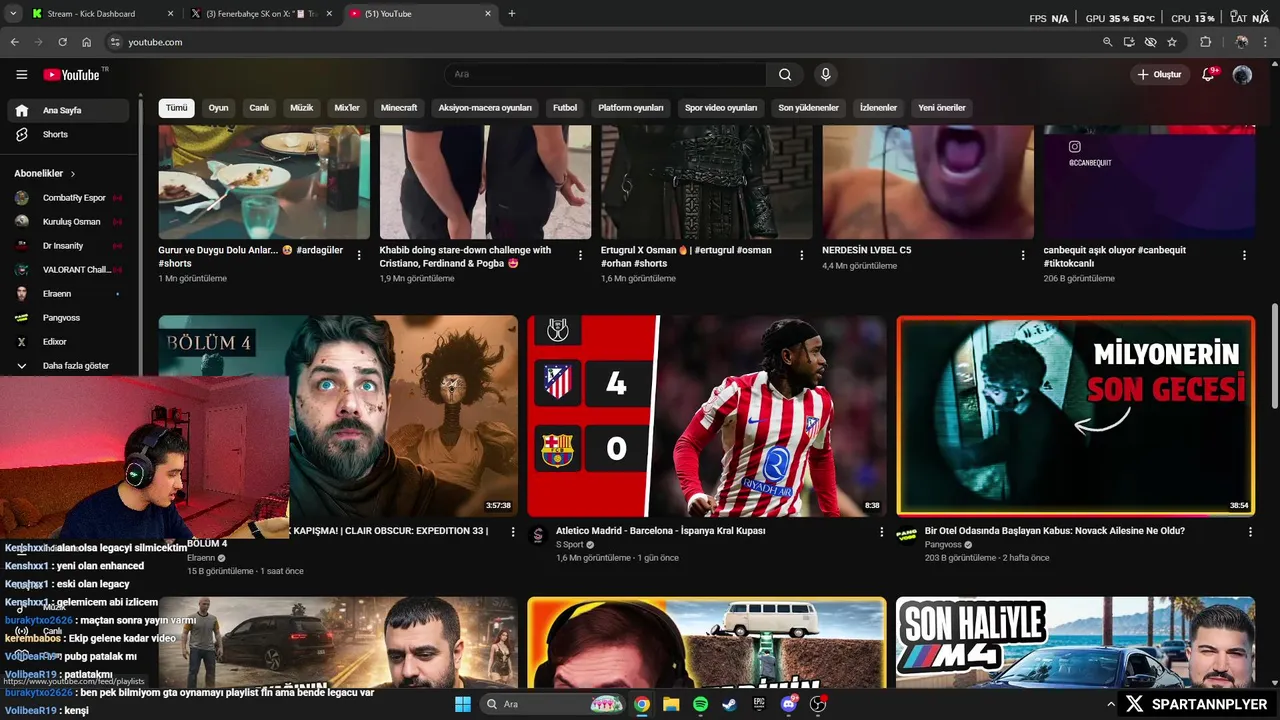Screen dimensions: 1280x720
Task: Open Spotify from the taskbar
Action: coord(700,704)
